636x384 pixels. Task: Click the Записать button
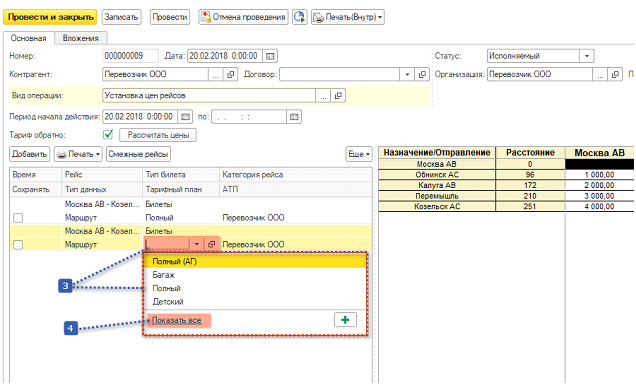tap(121, 17)
